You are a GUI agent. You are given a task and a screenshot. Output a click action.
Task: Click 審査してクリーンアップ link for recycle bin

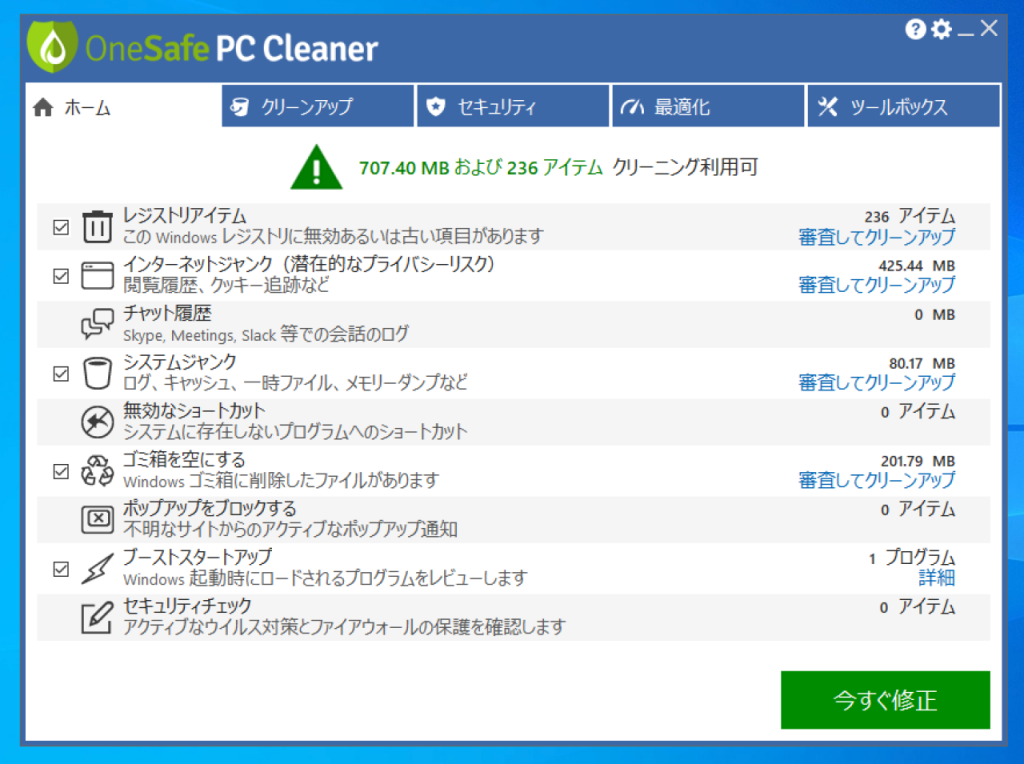click(x=876, y=481)
